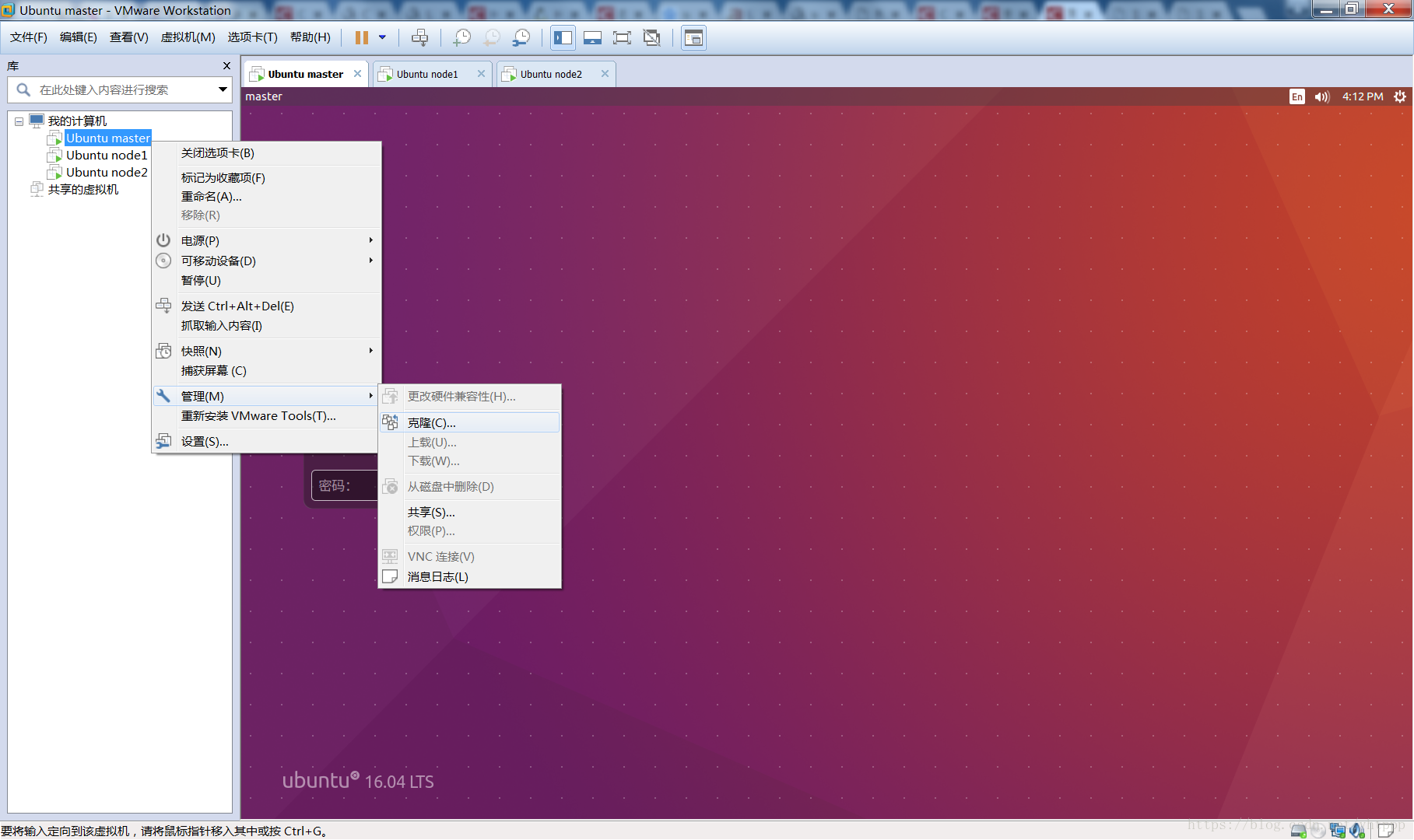Close the Ubuntu node1 tab
Screen dimensions: 1414x840
[x=481, y=74]
